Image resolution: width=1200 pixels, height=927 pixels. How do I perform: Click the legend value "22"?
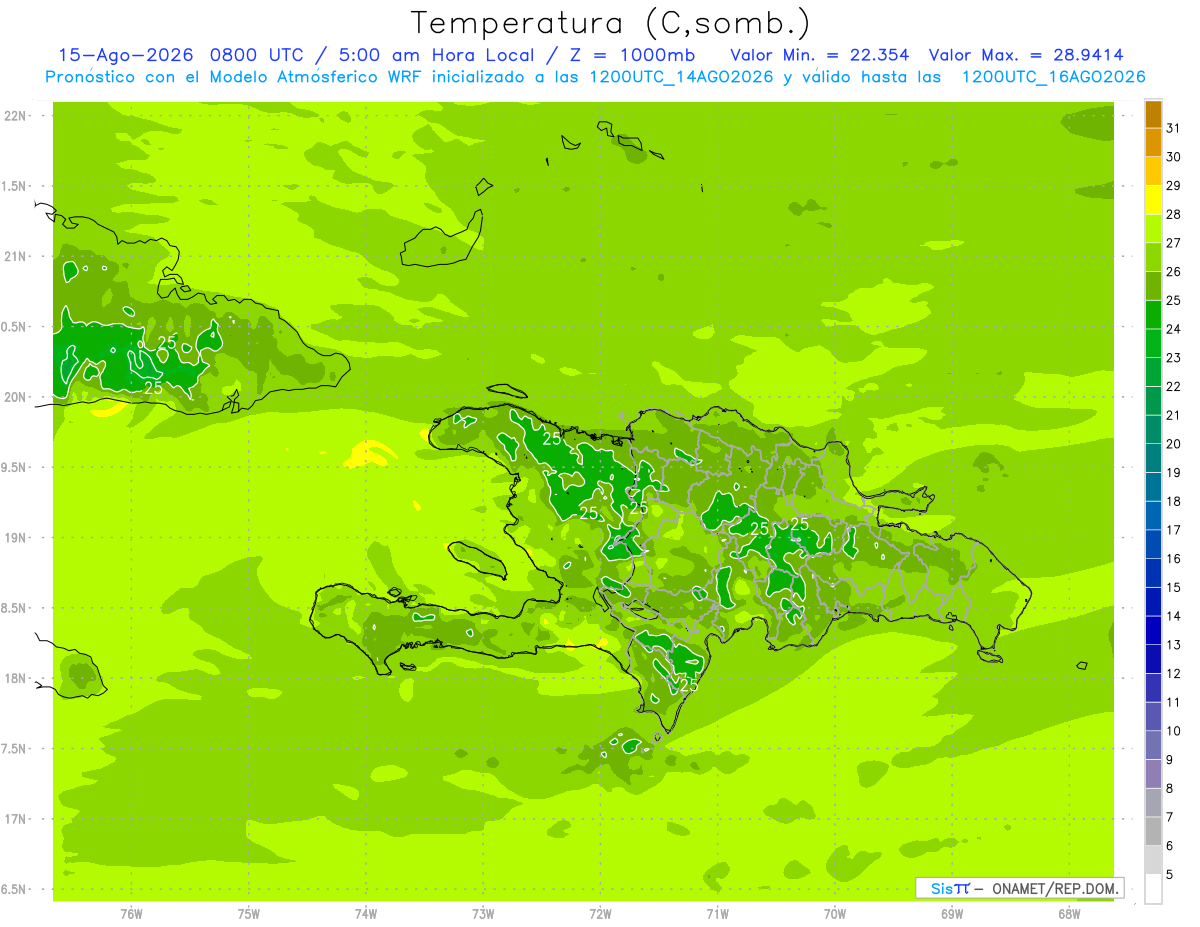tap(1173, 387)
